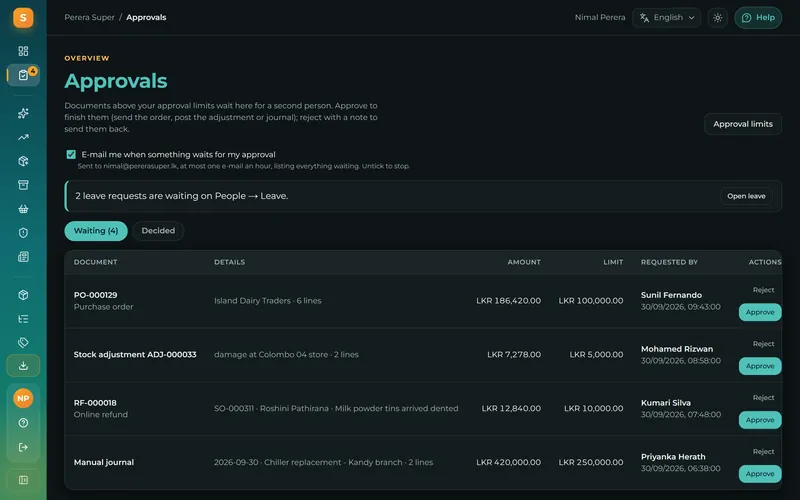Approve online refund RF-000018
This screenshot has width=800, height=500.
(x=760, y=420)
